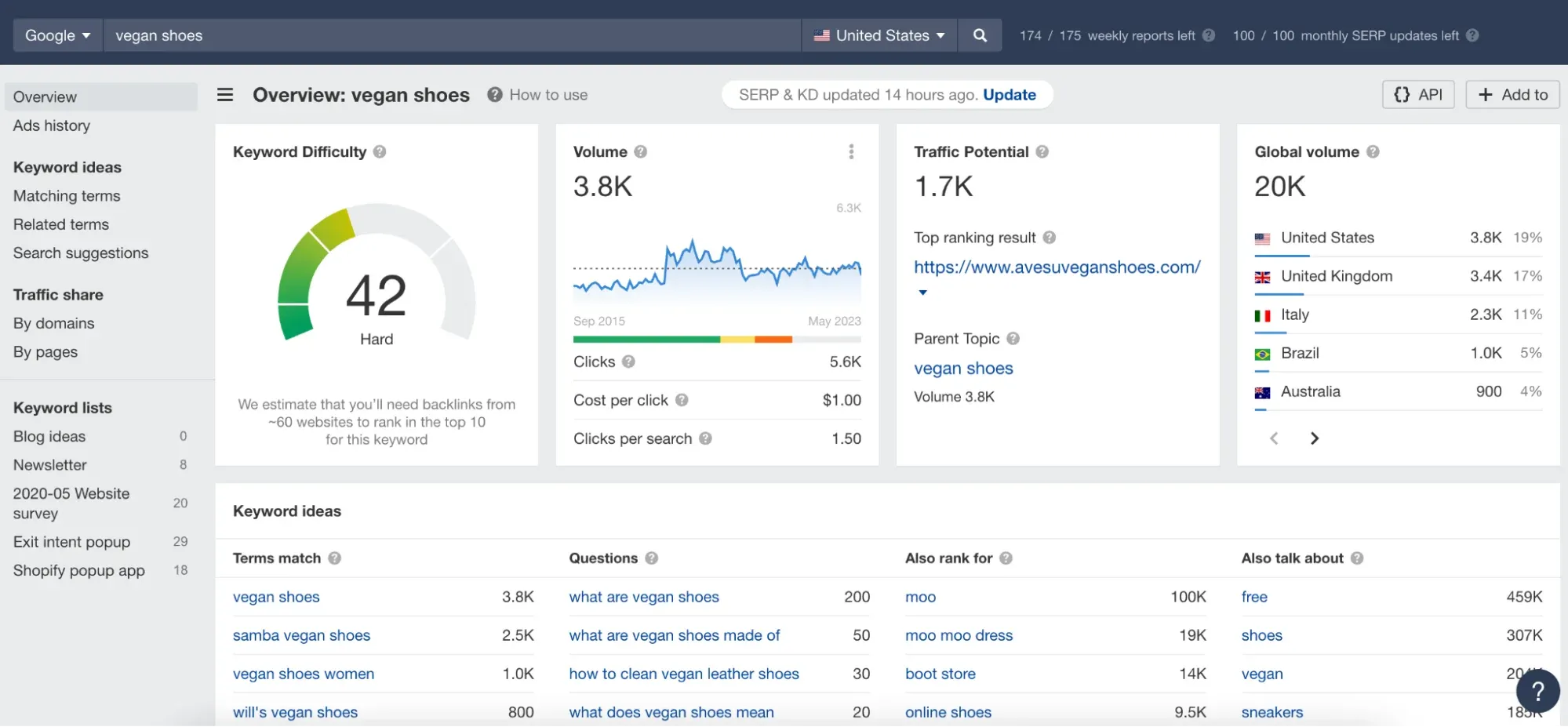Open Matching terms in sidebar
This screenshot has width=1568, height=727.
pos(67,196)
